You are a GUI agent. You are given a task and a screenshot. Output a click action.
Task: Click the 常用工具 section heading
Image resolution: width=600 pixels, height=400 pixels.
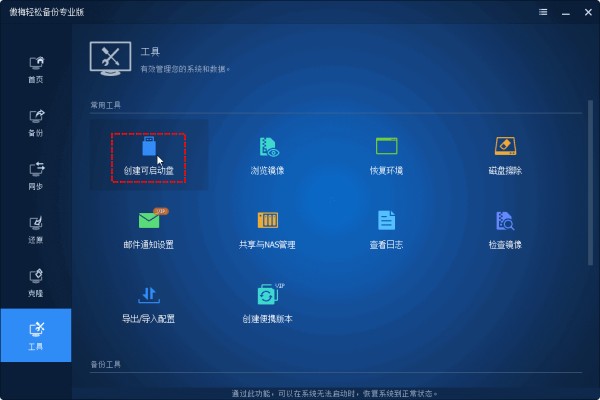point(106,105)
